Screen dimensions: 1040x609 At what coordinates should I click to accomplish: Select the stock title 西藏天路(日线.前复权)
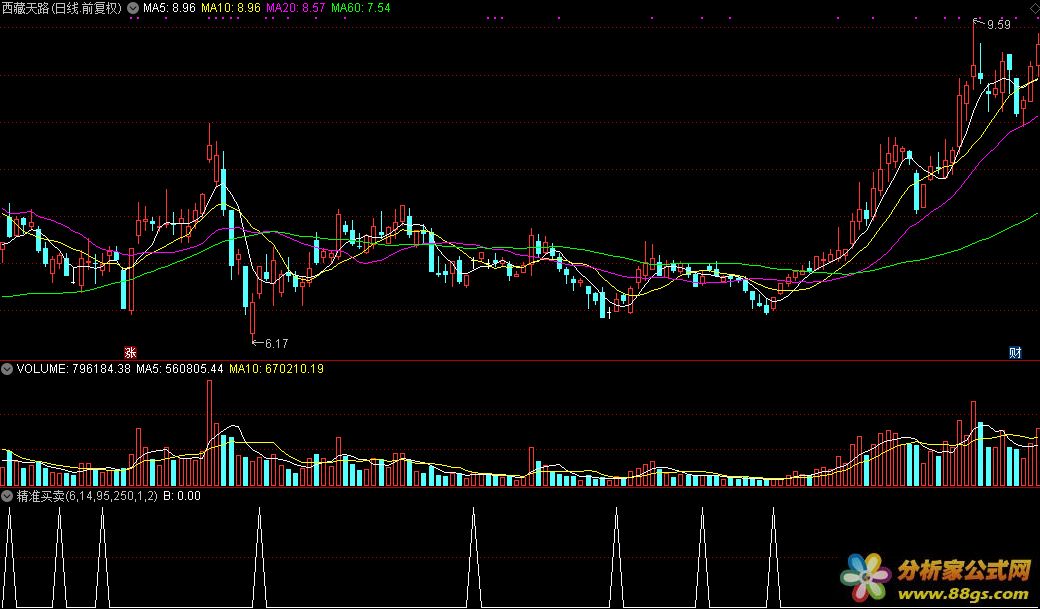(62, 8)
